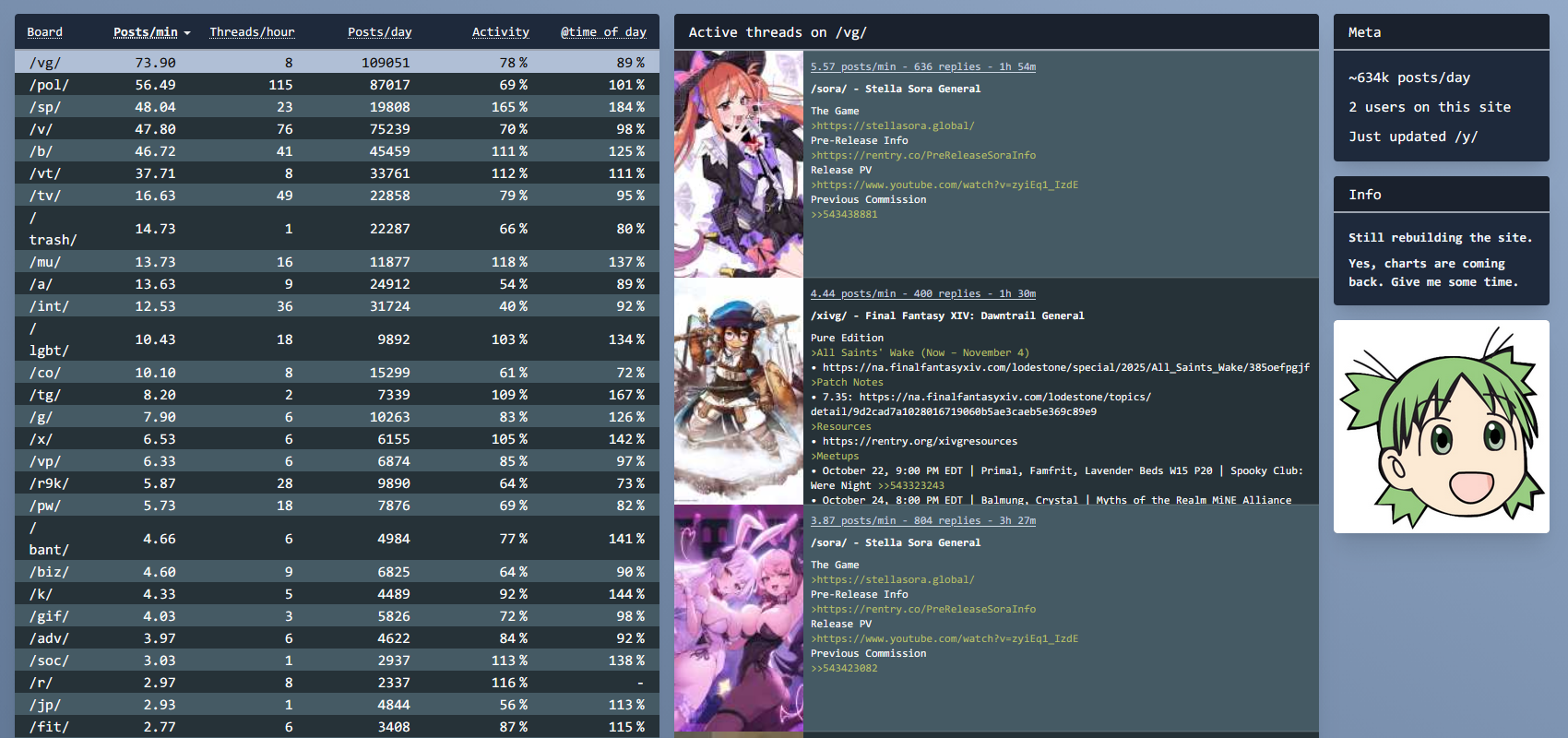Open the rentry.org/xivgresources link

pos(920,441)
